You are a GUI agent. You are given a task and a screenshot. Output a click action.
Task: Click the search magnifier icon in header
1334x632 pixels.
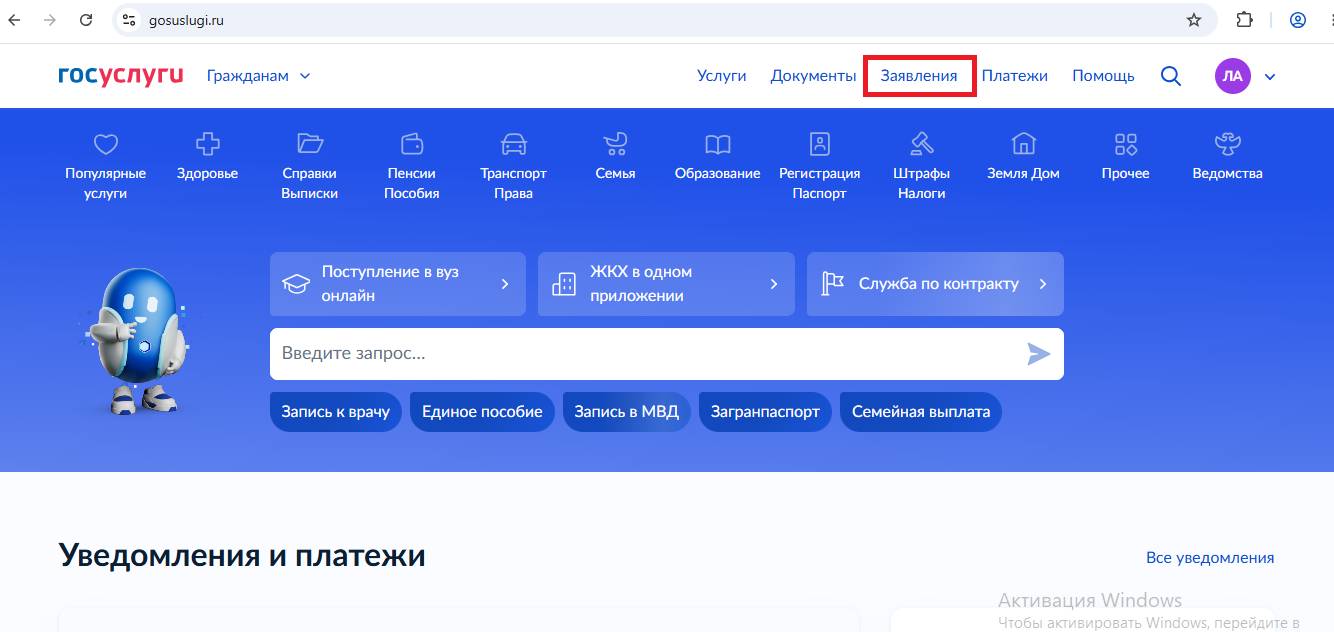[1170, 76]
